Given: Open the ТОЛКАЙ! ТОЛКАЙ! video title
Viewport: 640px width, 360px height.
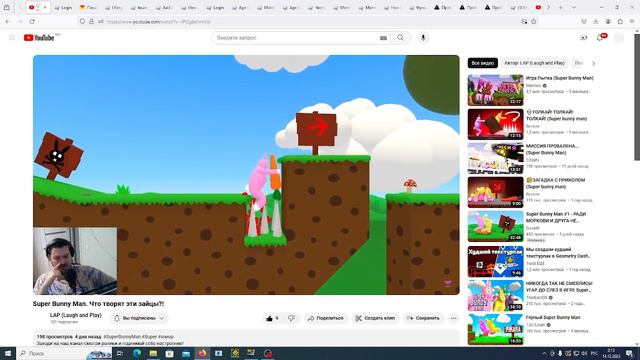Looking at the screenshot, I should pos(556,115).
